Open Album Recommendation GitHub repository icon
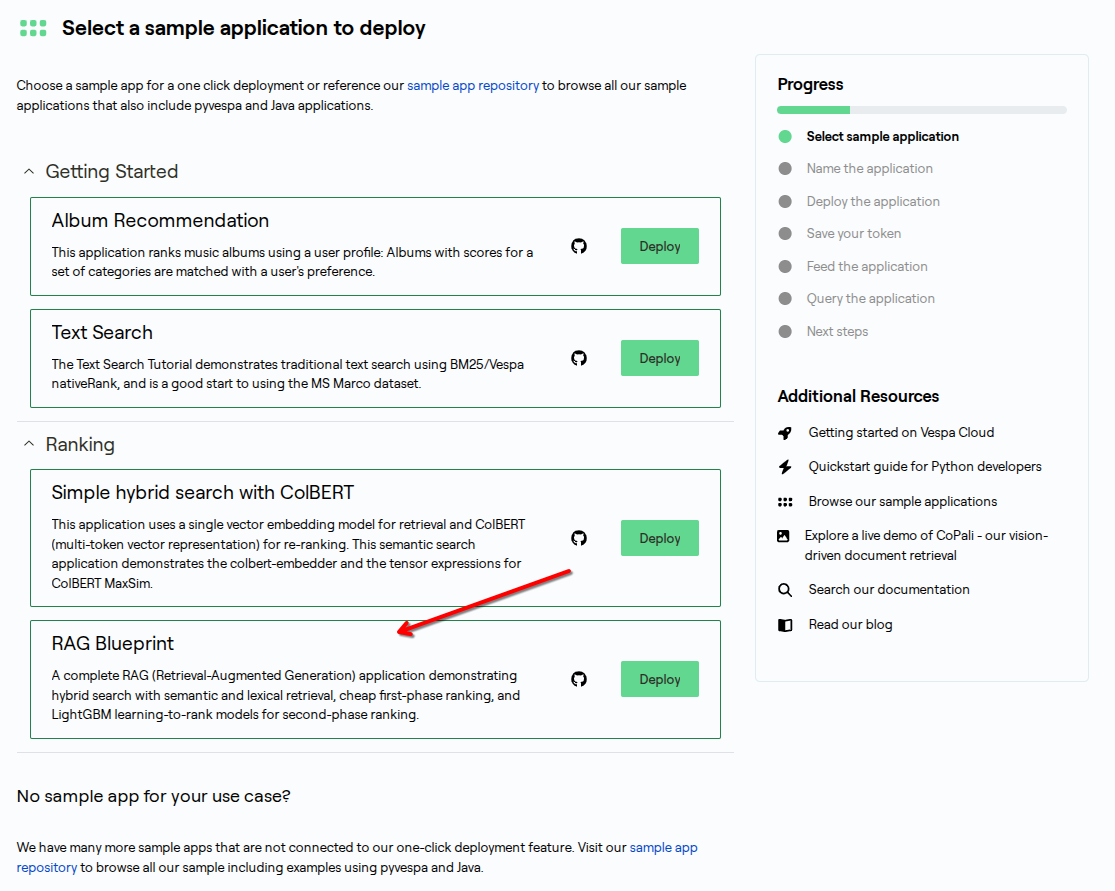Image resolution: width=1115 pixels, height=891 pixels. pyautogui.click(x=579, y=246)
